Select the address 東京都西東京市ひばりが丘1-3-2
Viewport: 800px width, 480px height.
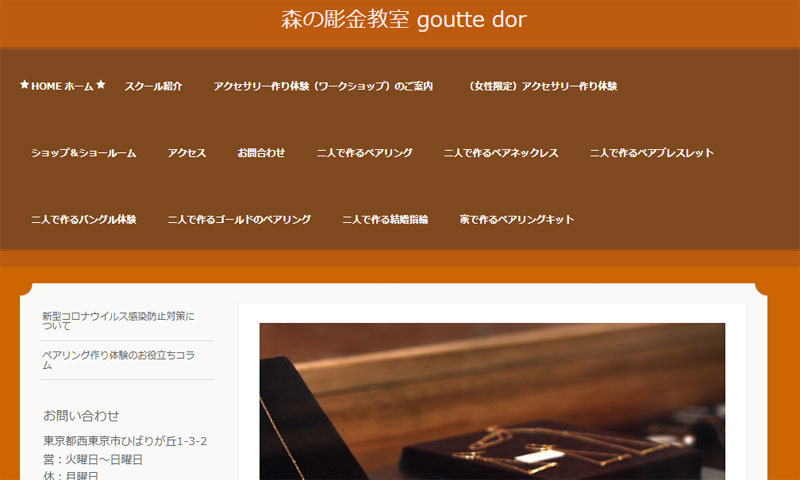point(125,441)
